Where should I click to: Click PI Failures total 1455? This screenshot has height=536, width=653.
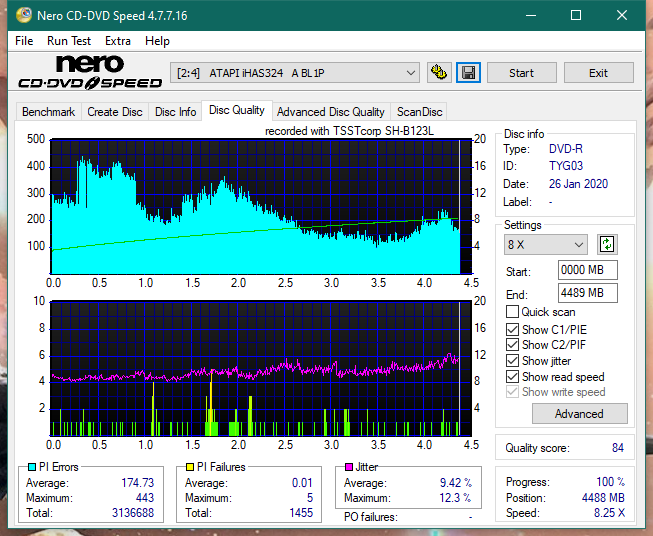pos(301,512)
